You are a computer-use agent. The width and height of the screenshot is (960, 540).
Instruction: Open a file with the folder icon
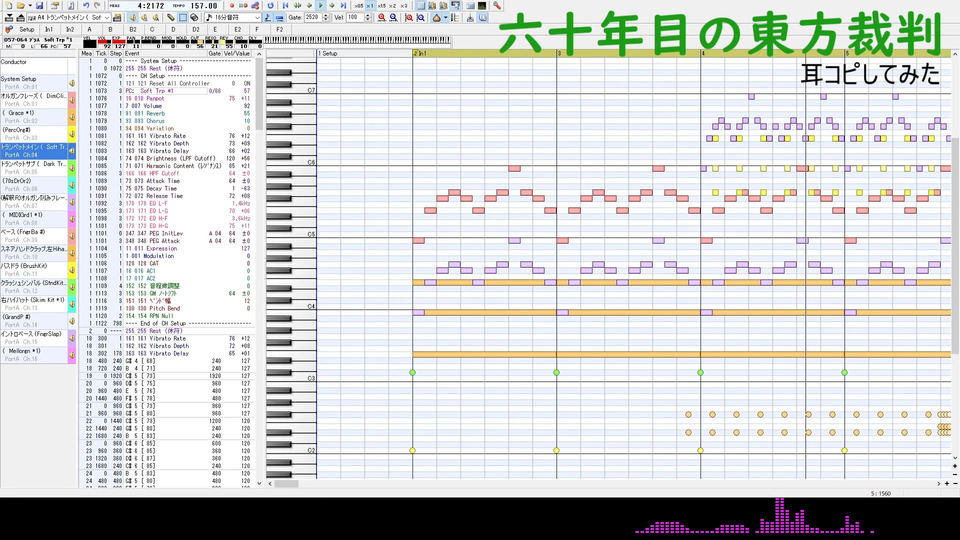[x=20, y=6]
